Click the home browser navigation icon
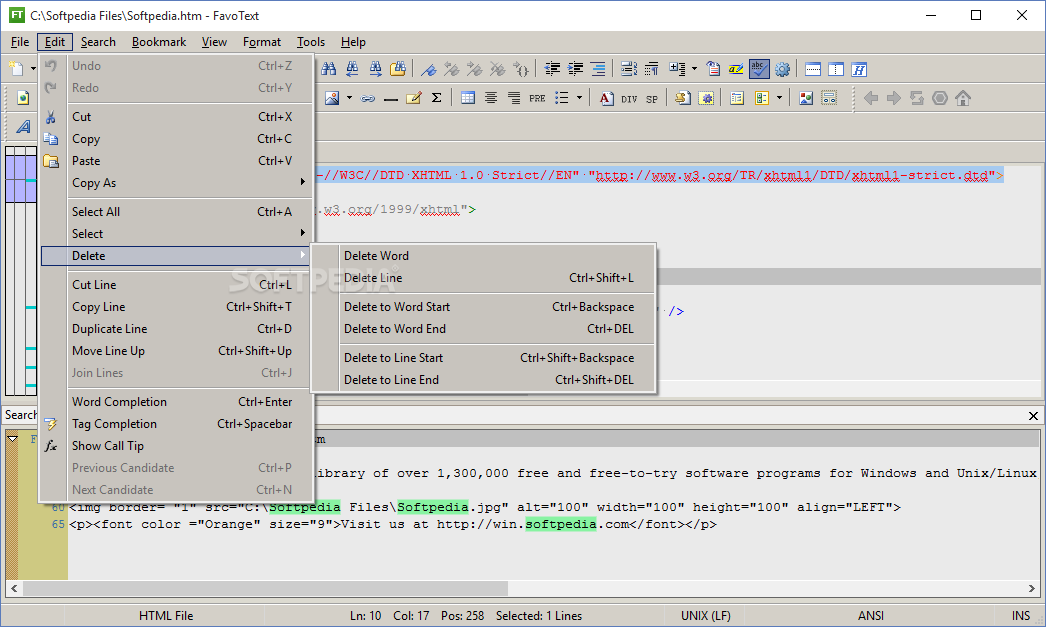 point(963,98)
